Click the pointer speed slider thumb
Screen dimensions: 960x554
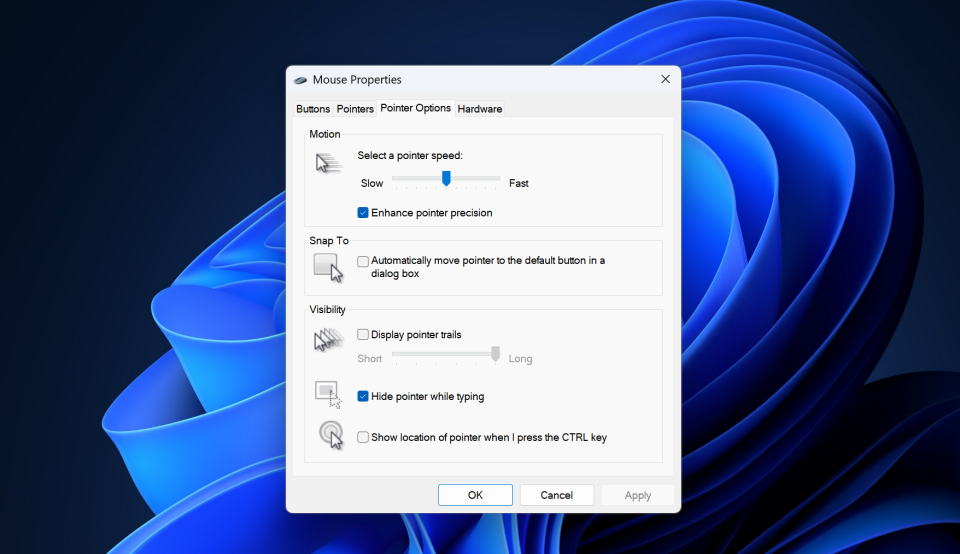[x=446, y=178]
